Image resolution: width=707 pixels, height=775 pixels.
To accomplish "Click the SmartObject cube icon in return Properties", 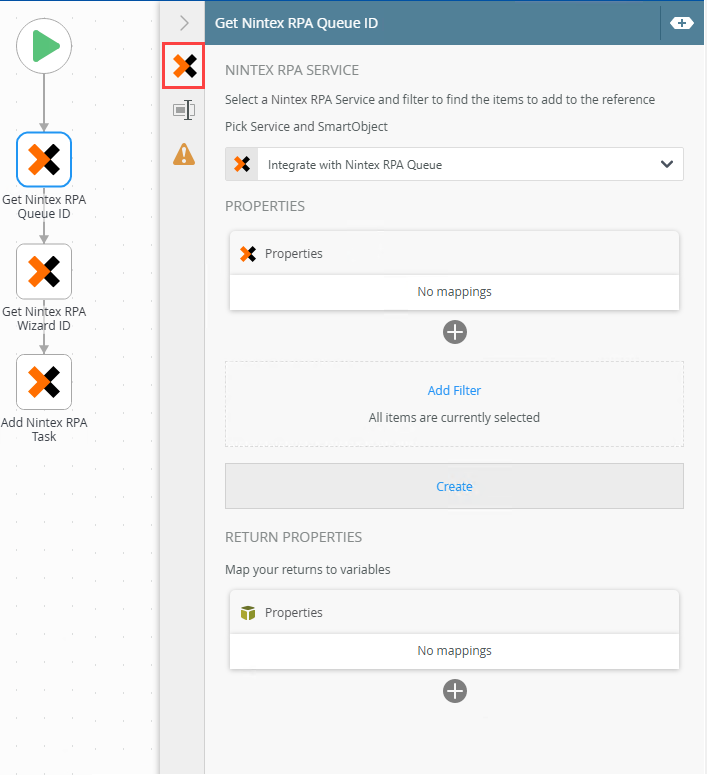I will tap(249, 612).
